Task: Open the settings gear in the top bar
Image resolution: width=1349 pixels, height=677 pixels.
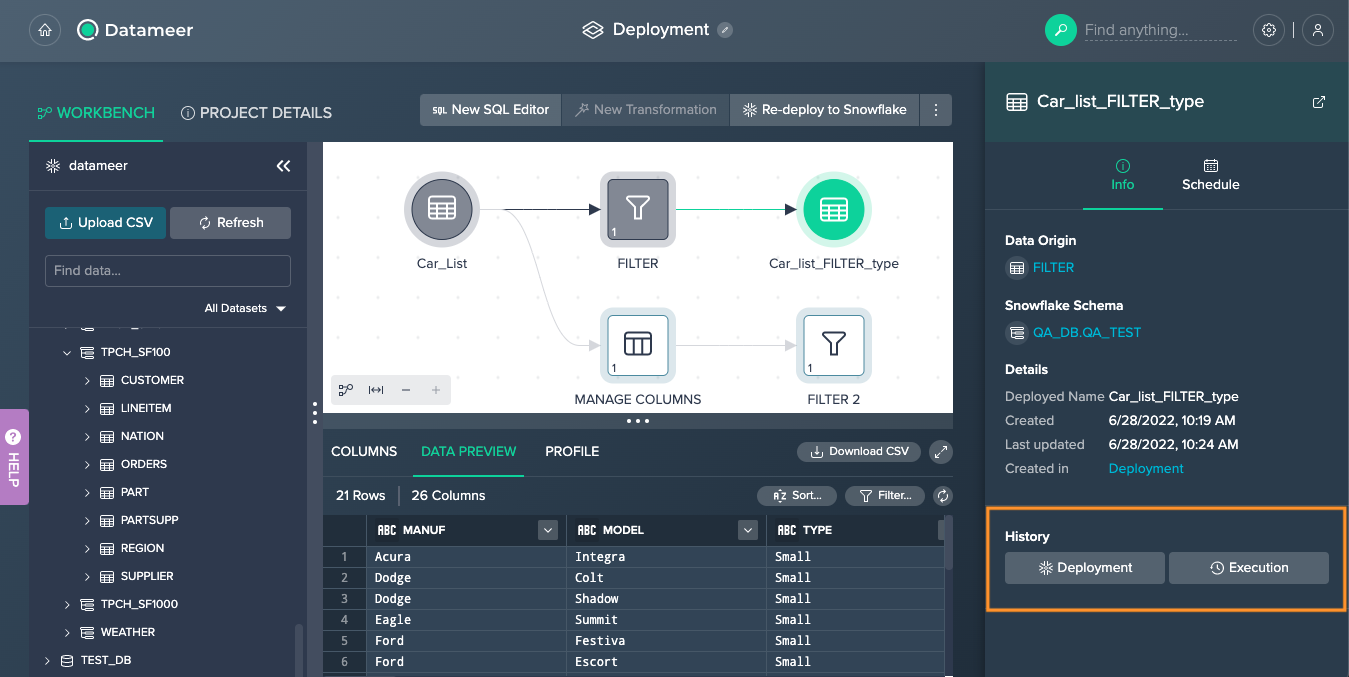Action: pos(1268,30)
